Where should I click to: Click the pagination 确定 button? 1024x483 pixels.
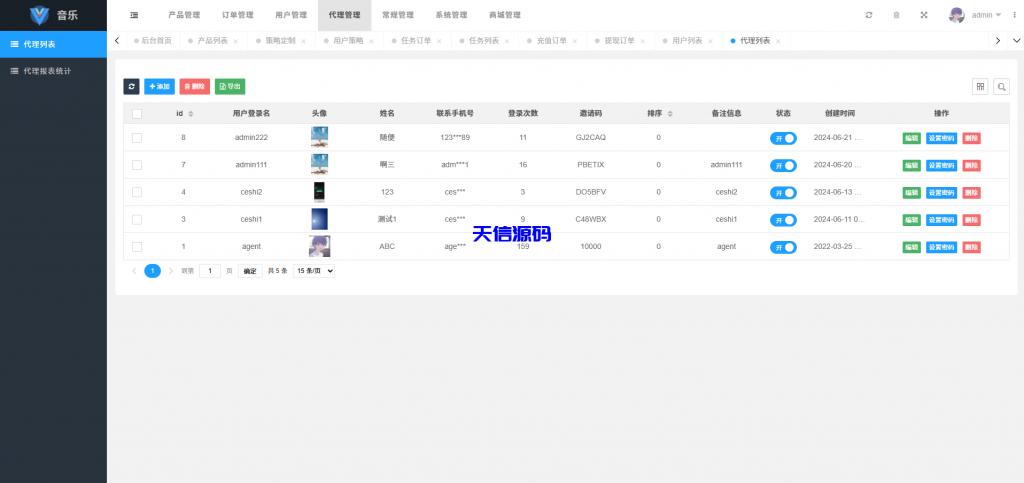(250, 271)
